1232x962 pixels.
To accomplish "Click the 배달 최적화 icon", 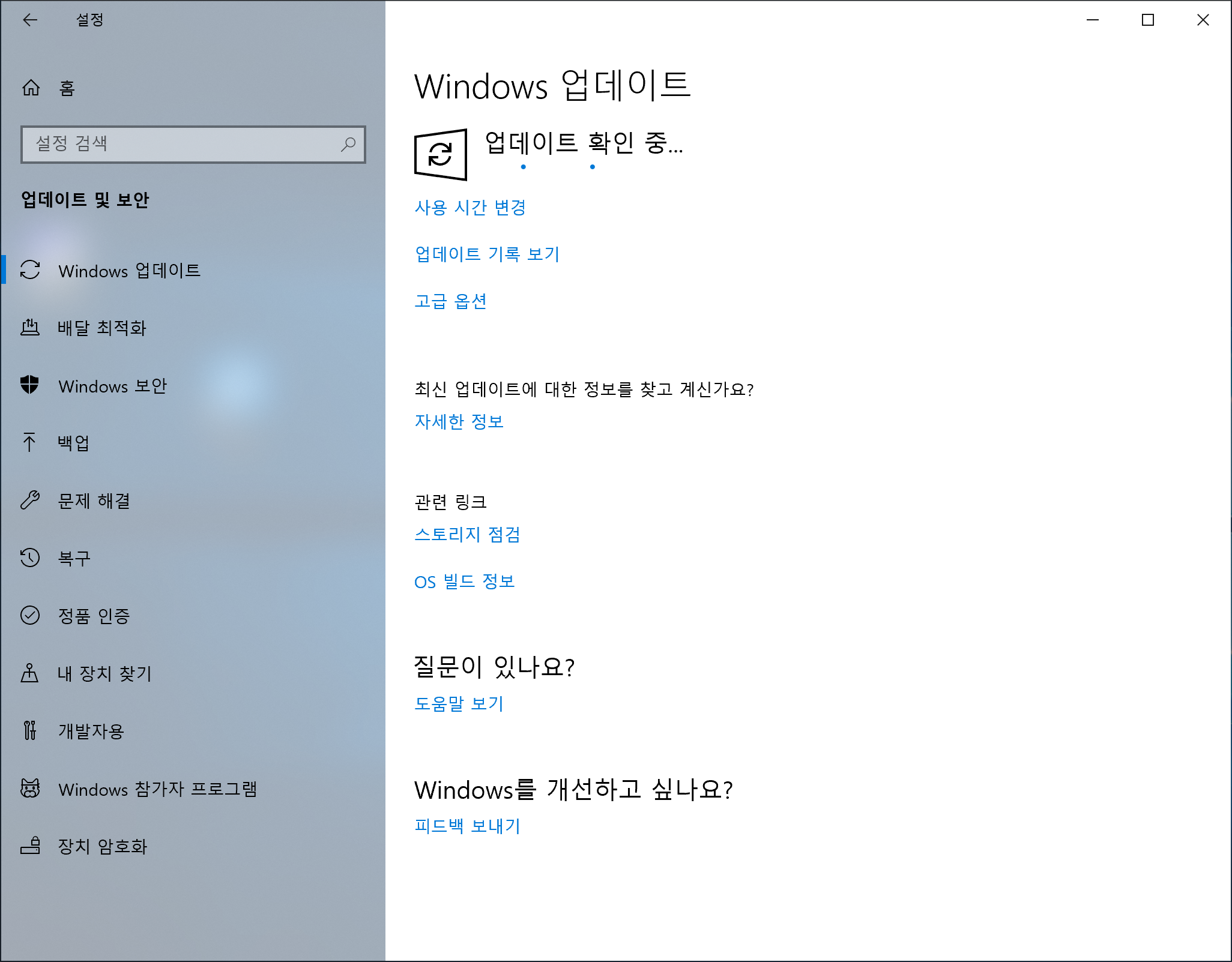I will [x=30, y=327].
